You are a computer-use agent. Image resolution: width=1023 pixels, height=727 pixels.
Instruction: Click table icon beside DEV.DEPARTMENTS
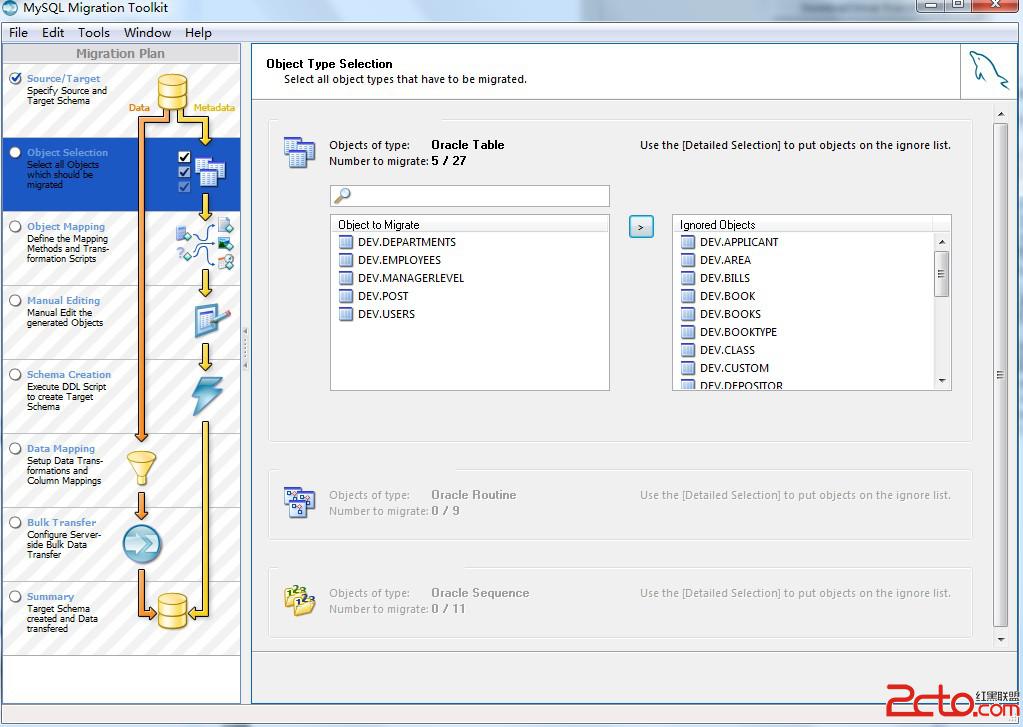tap(346, 242)
